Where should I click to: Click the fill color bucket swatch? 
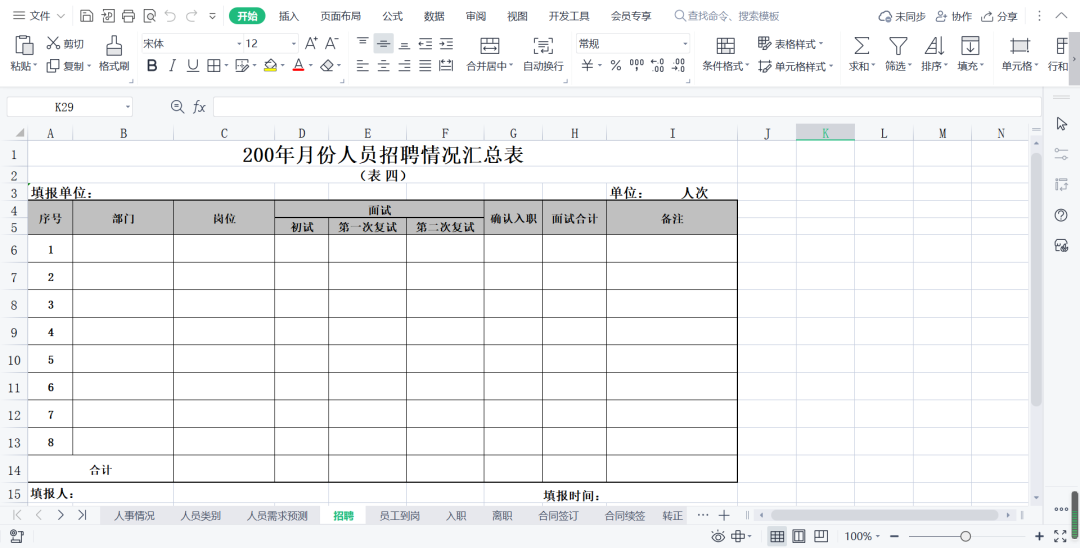pos(270,65)
